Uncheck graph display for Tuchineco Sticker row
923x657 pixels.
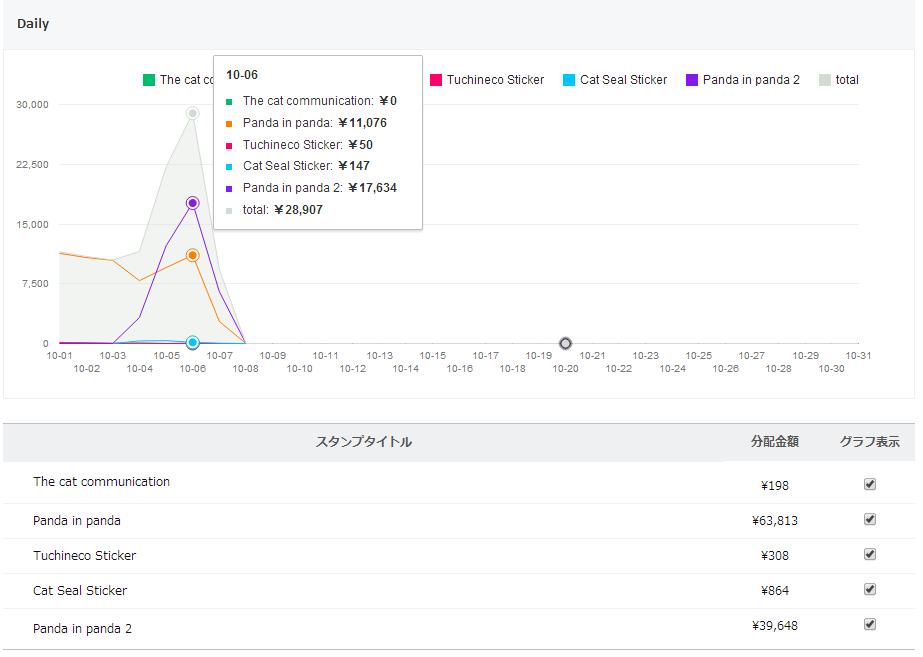tap(869, 554)
